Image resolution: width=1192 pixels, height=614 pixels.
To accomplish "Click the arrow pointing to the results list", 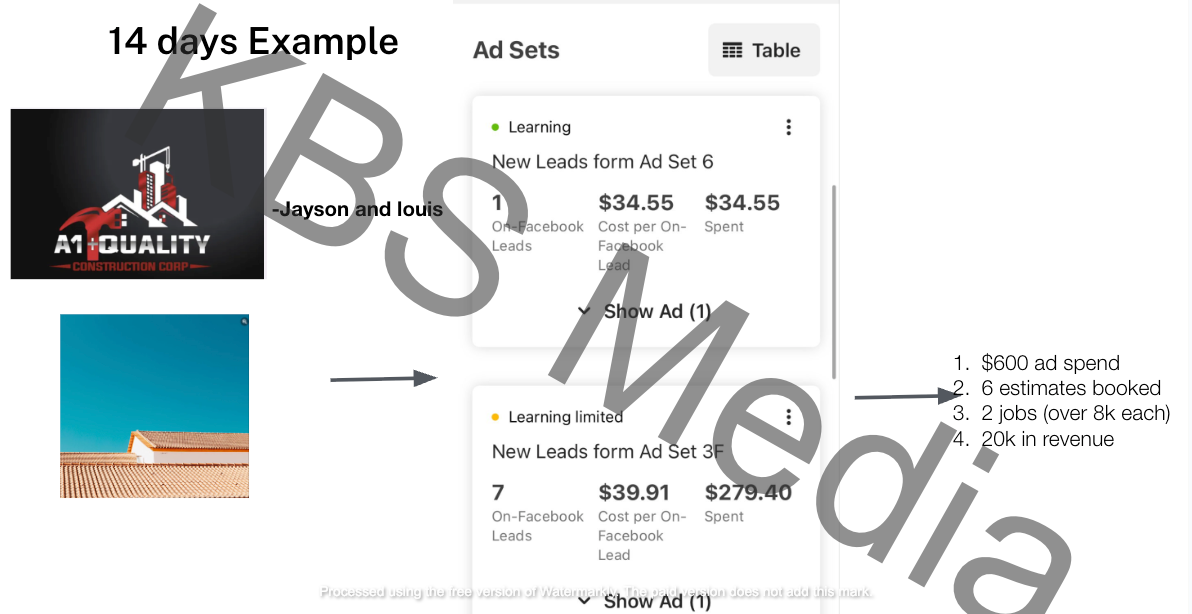I will [x=900, y=396].
